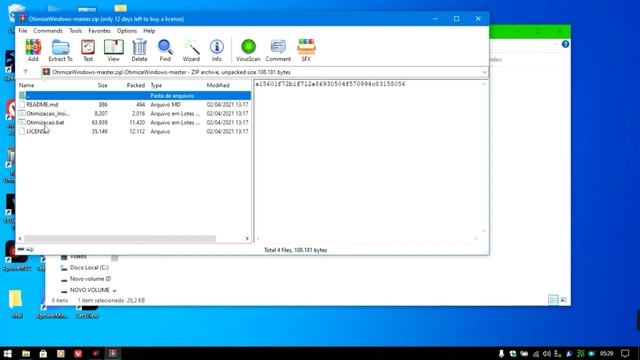The width and height of the screenshot is (640, 360).
Task: Show archive Info
Action: (x=217, y=50)
